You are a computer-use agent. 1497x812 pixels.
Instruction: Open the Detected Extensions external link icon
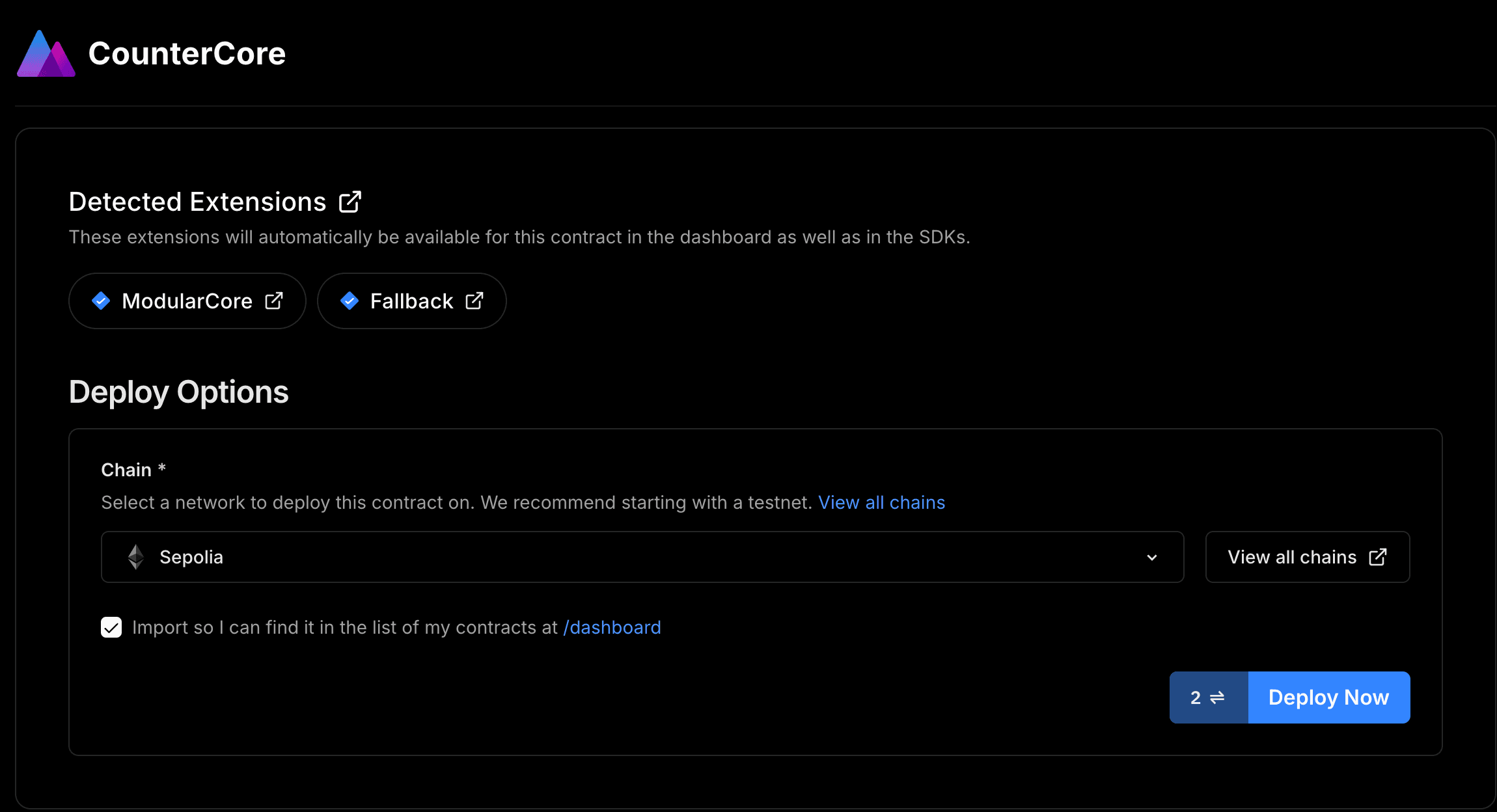(x=350, y=202)
